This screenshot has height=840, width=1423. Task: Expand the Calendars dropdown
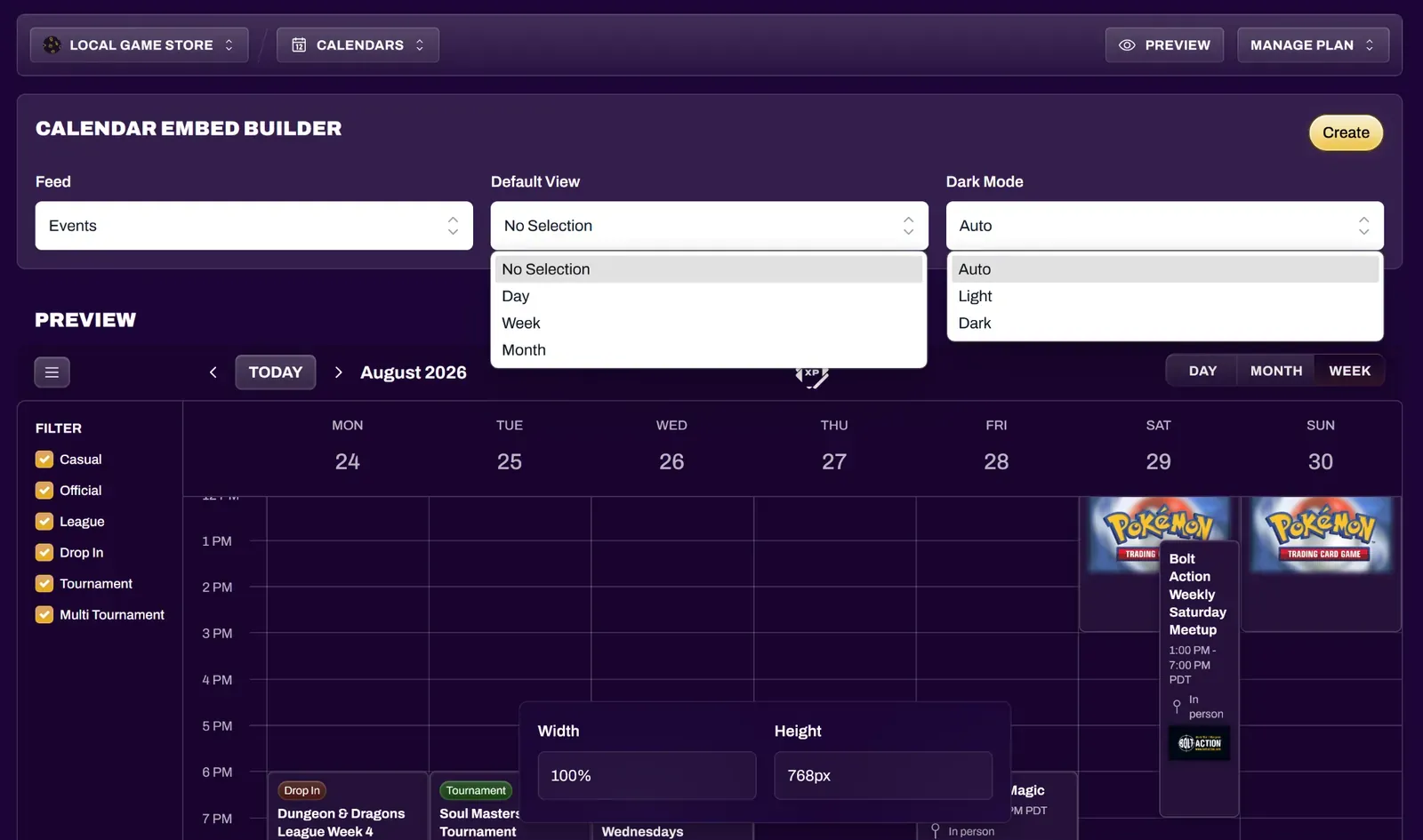click(x=358, y=44)
